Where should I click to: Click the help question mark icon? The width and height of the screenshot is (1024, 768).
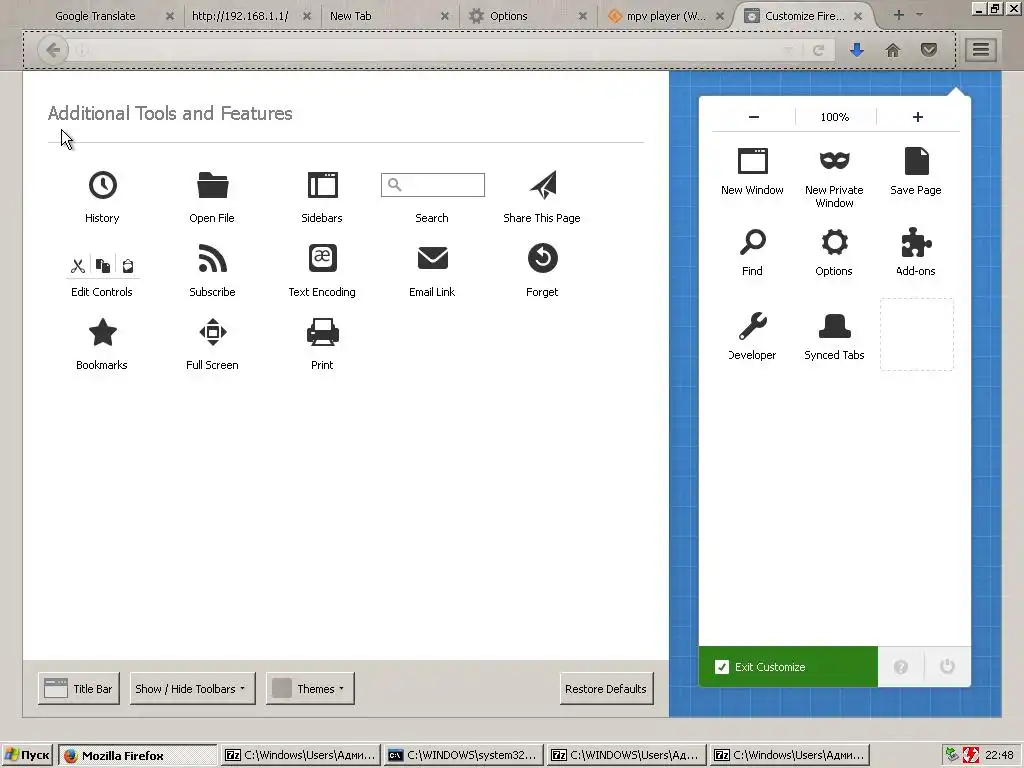[x=901, y=667]
